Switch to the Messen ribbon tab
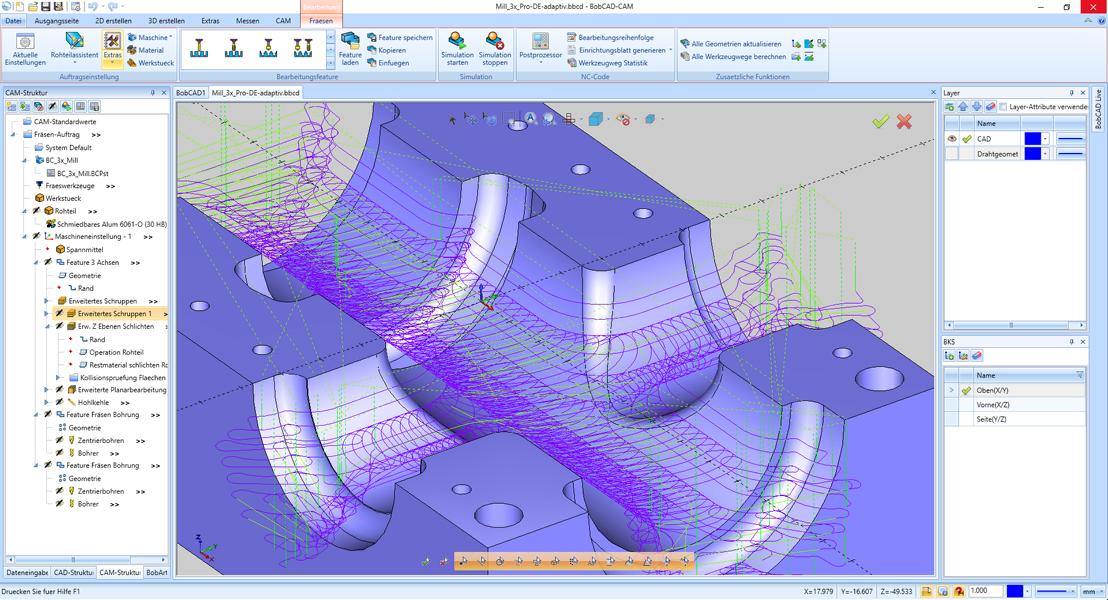The image size is (1108, 600). (x=247, y=21)
